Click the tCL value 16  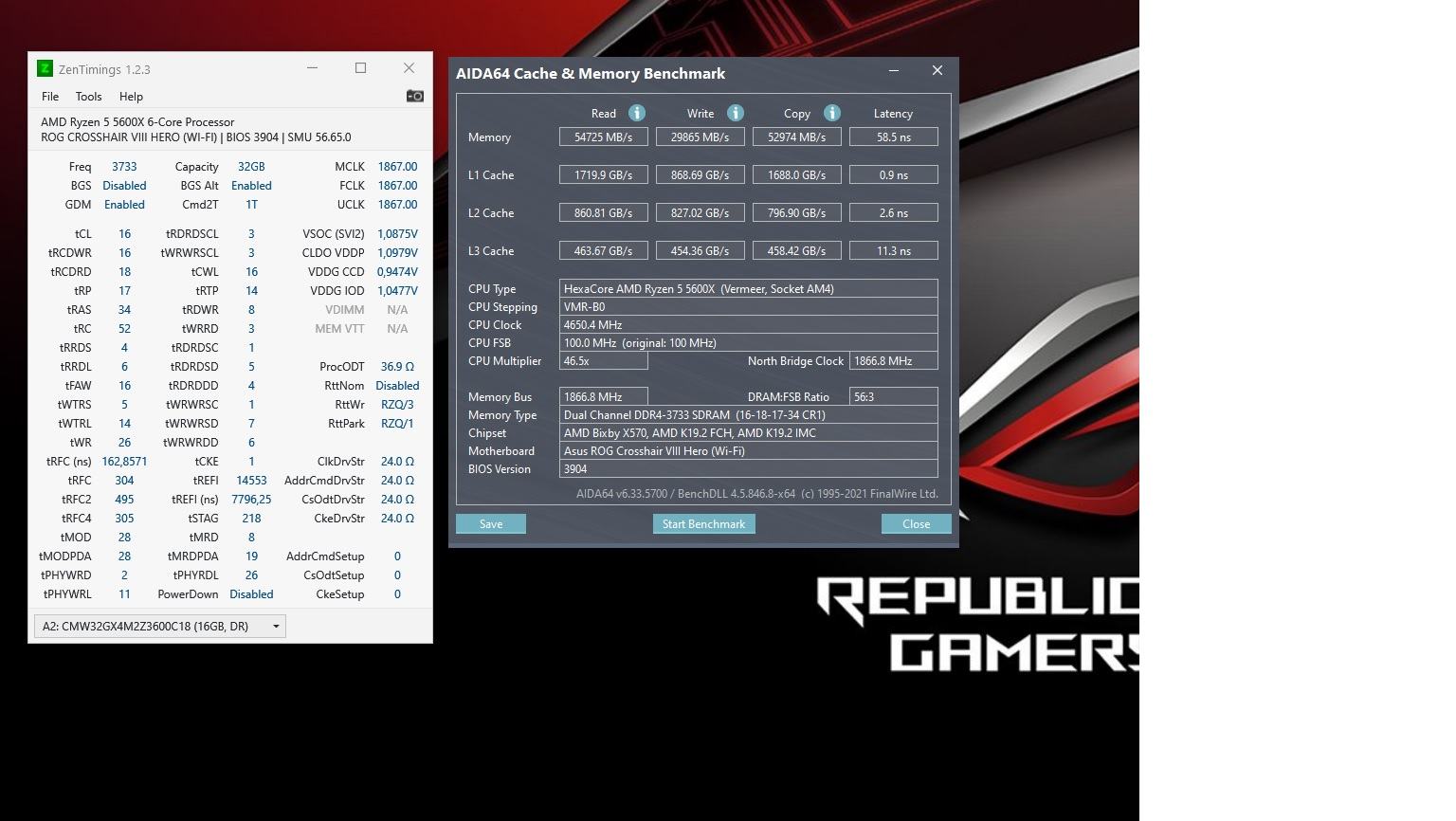[124, 234]
